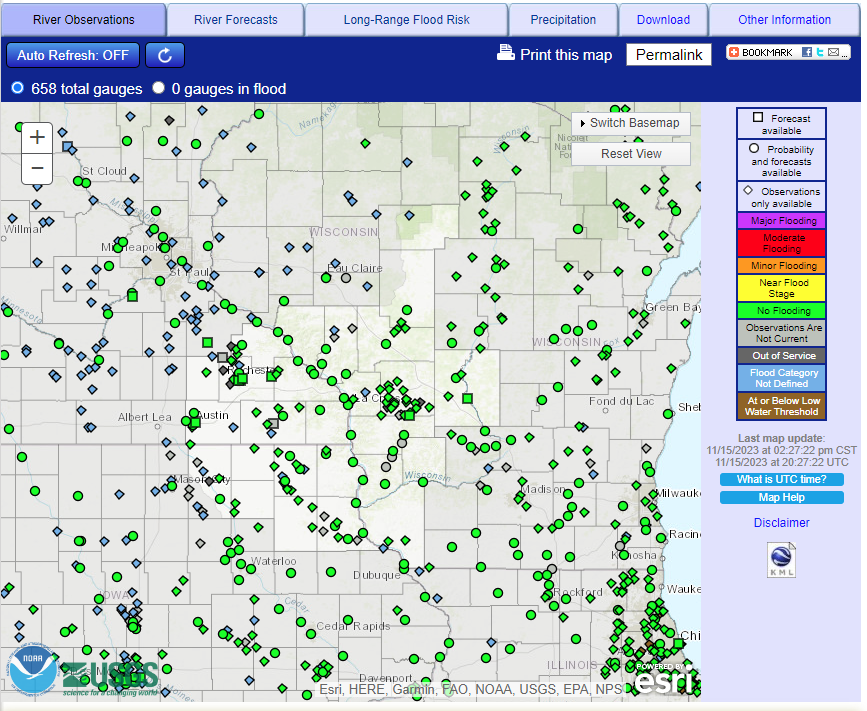Switch to the River Forecasts tab
867x711 pixels.
coord(235,19)
